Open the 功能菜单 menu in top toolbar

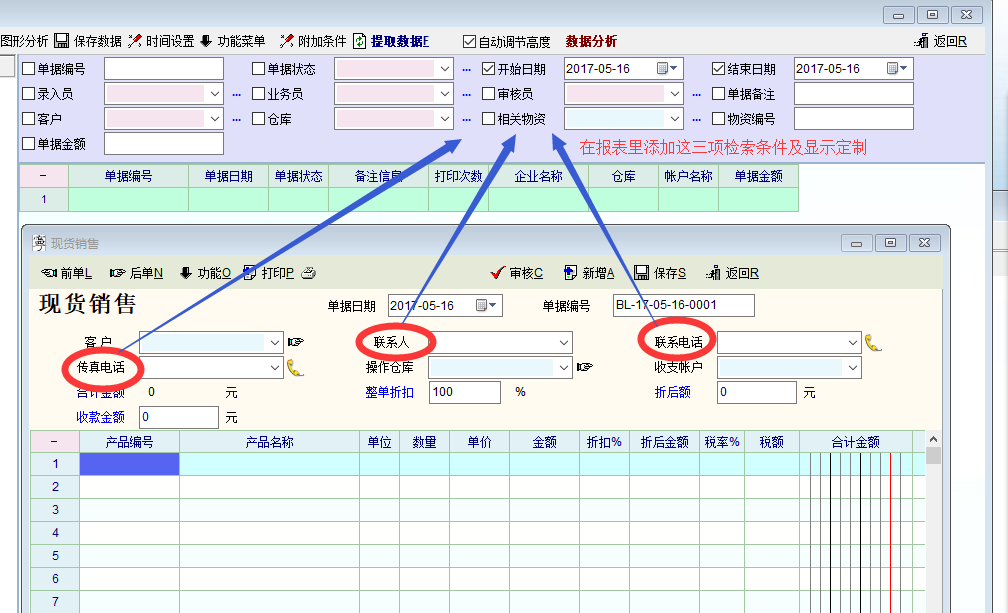point(231,41)
